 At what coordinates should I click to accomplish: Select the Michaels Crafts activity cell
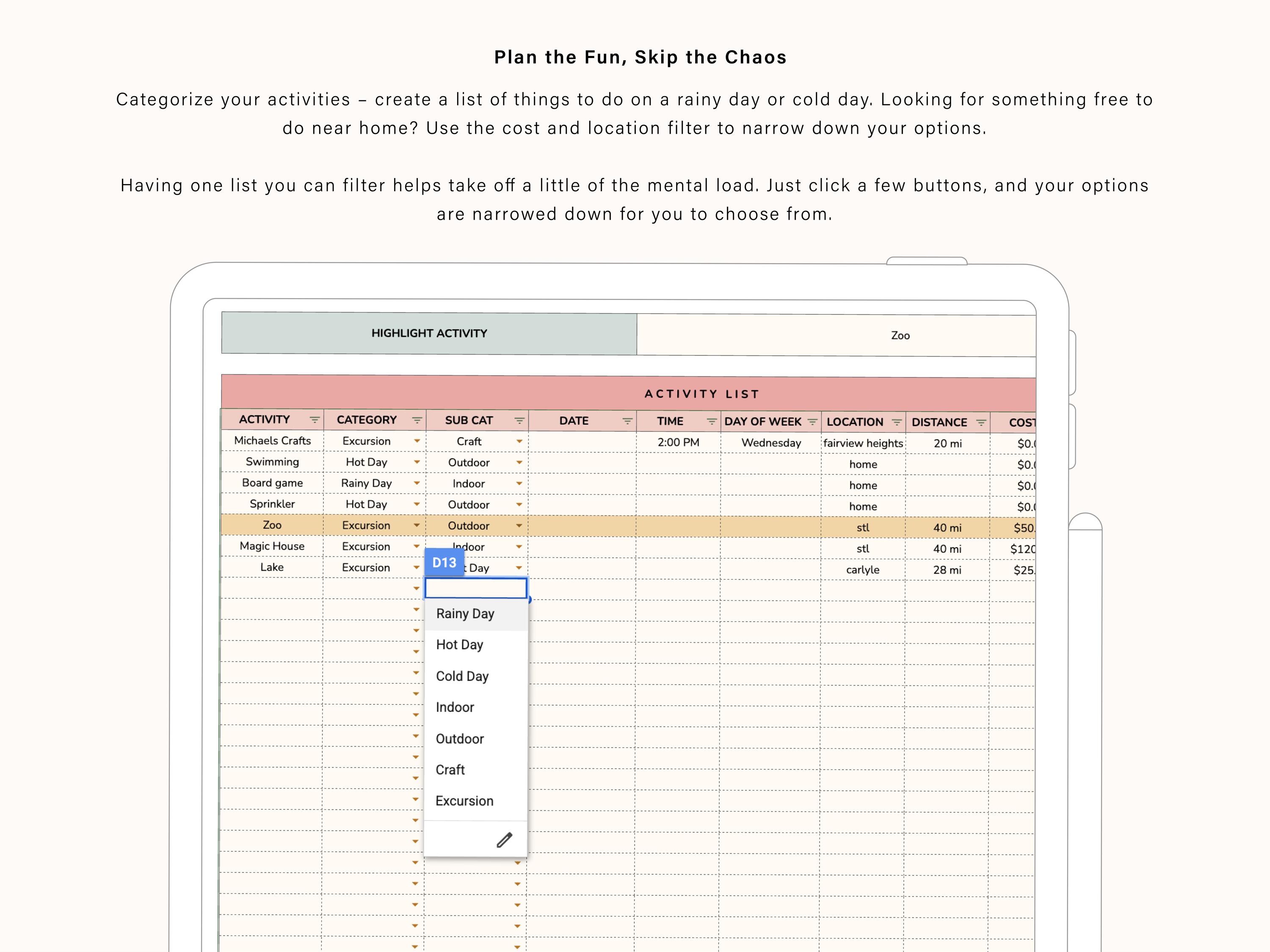273,441
